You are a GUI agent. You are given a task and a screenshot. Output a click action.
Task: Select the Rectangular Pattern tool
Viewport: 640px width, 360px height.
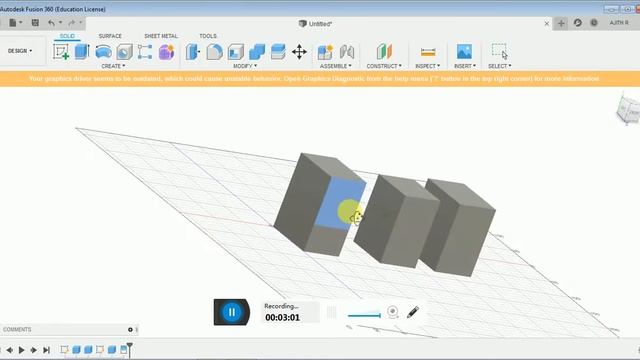145,52
